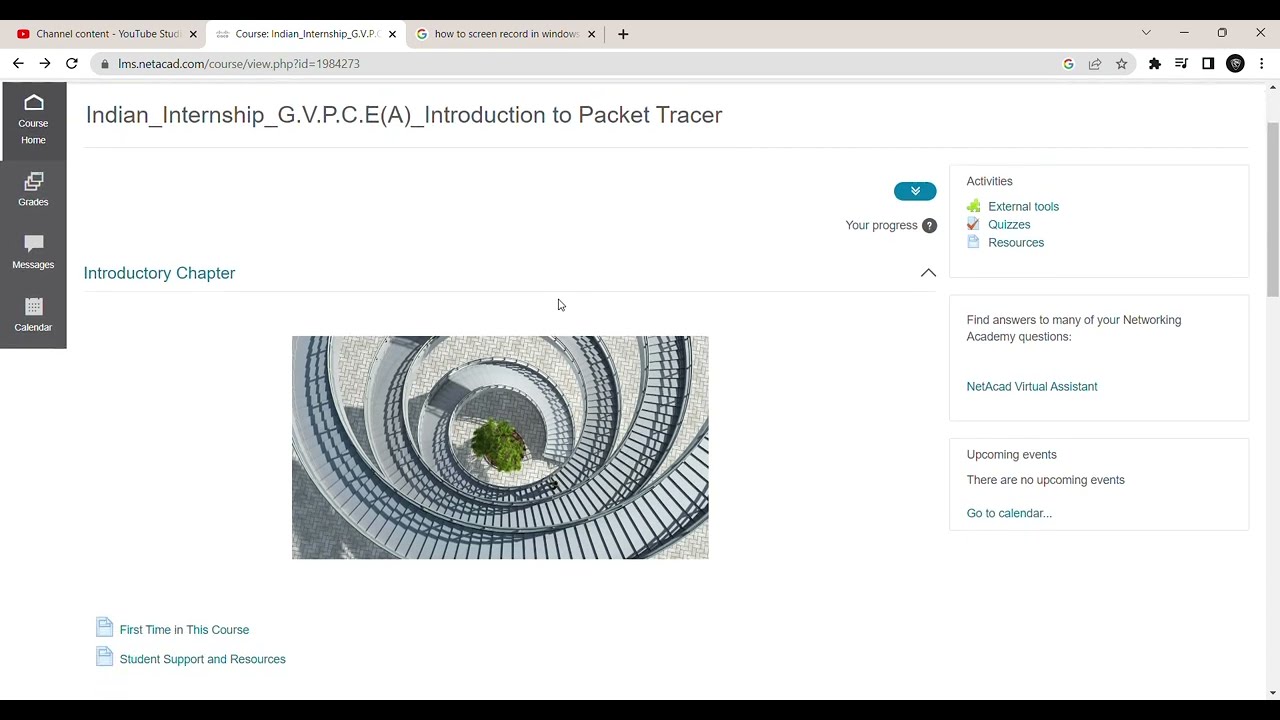The image size is (1280, 720).
Task: Click the External tools puzzle icon
Action: tap(974, 206)
